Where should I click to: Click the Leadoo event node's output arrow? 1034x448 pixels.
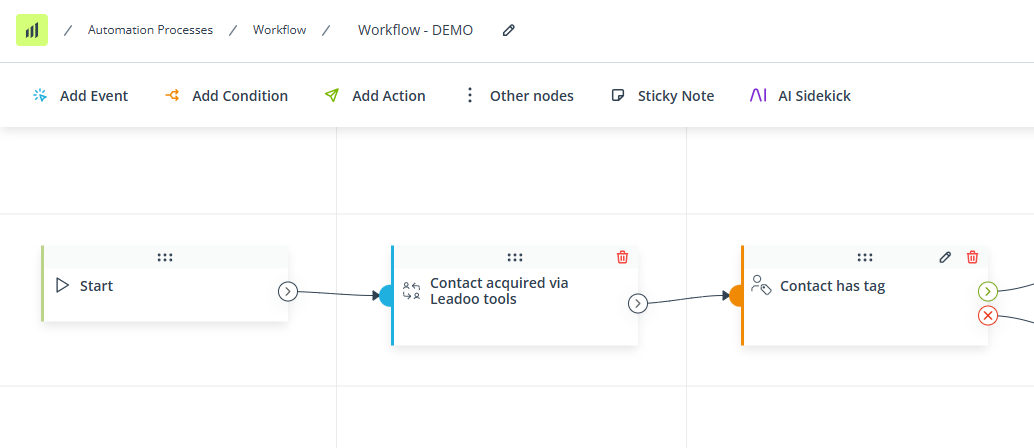pos(638,304)
